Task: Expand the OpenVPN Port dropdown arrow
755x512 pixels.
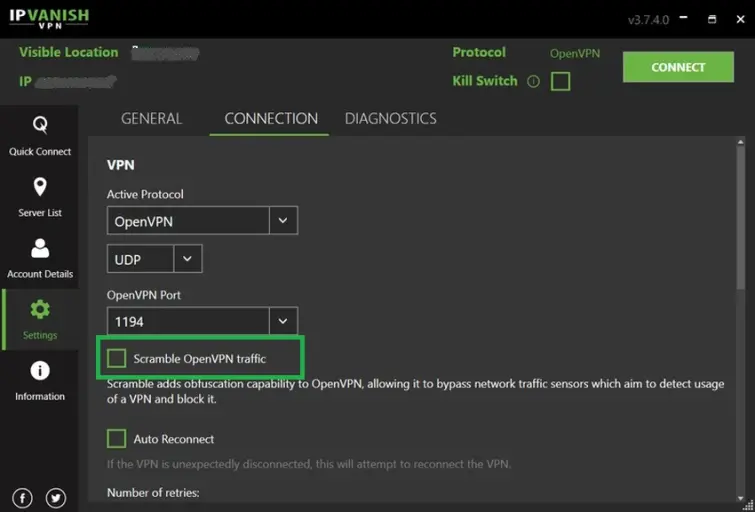Action: point(283,321)
